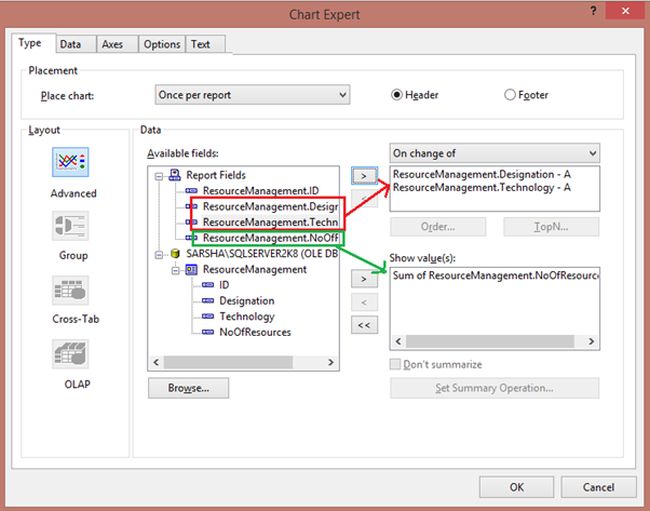Click the Report Fields node icon
The width and height of the screenshot is (650, 511).
tap(175, 175)
